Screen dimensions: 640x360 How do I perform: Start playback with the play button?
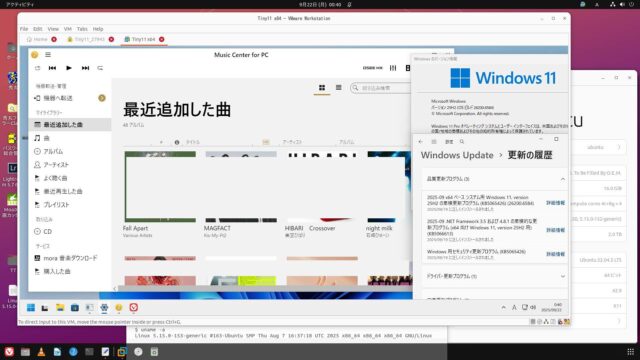(69, 68)
